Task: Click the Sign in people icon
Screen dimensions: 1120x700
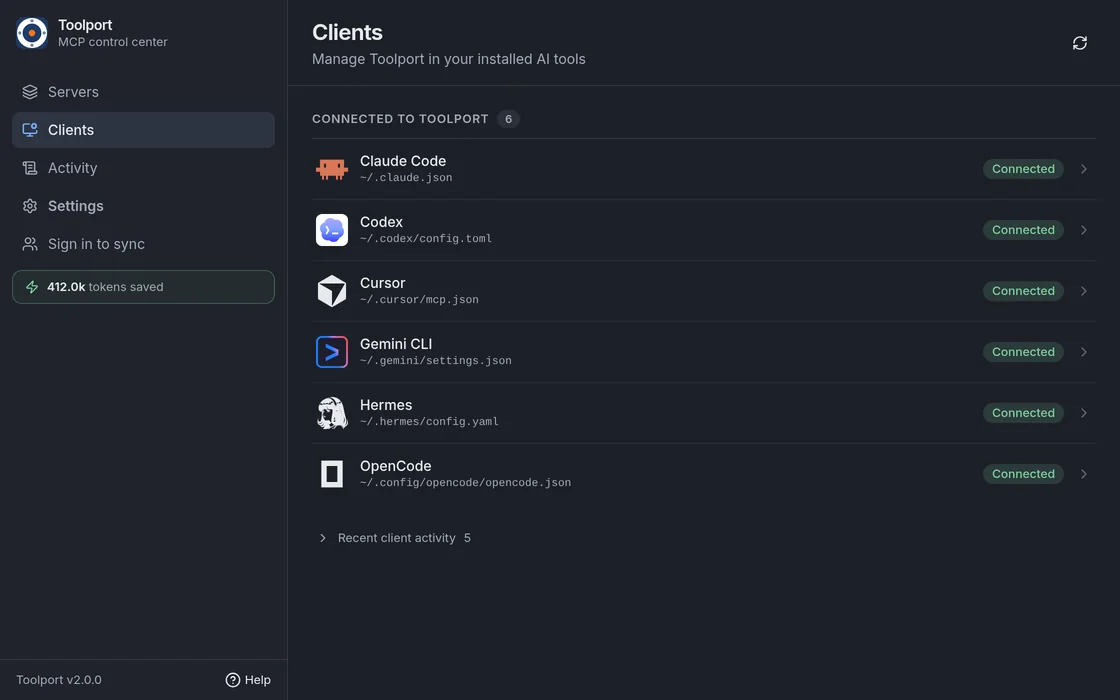Action: [x=30, y=244]
